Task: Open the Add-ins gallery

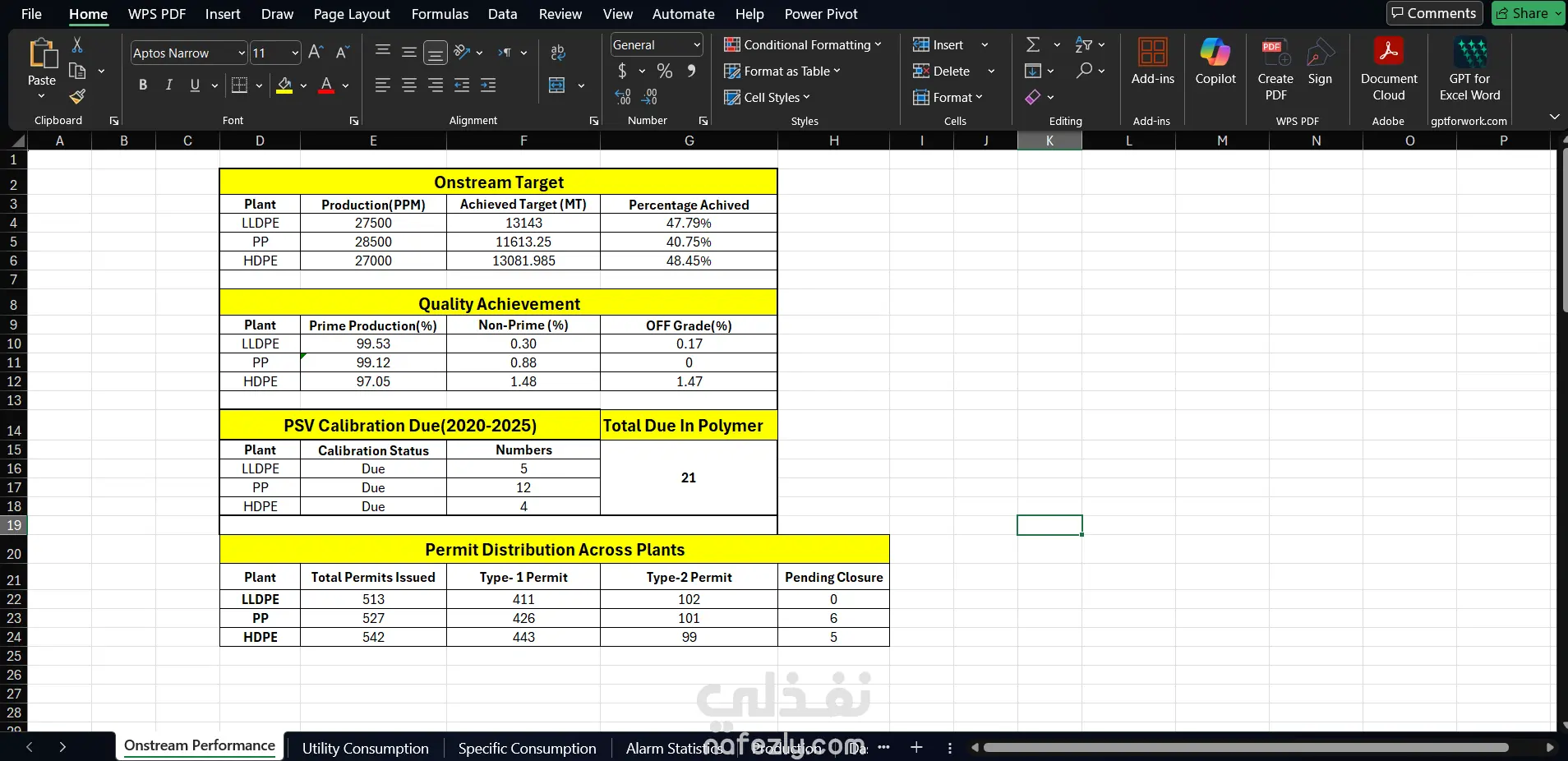Action: [x=1153, y=62]
